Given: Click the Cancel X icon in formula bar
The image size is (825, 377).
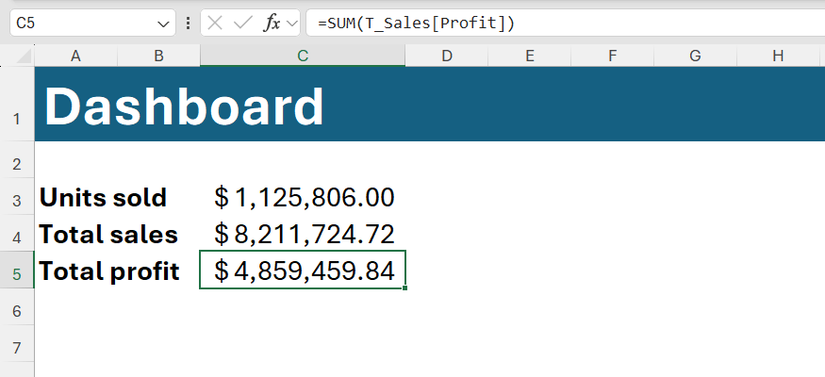Looking at the screenshot, I should [x=215, y=24].
